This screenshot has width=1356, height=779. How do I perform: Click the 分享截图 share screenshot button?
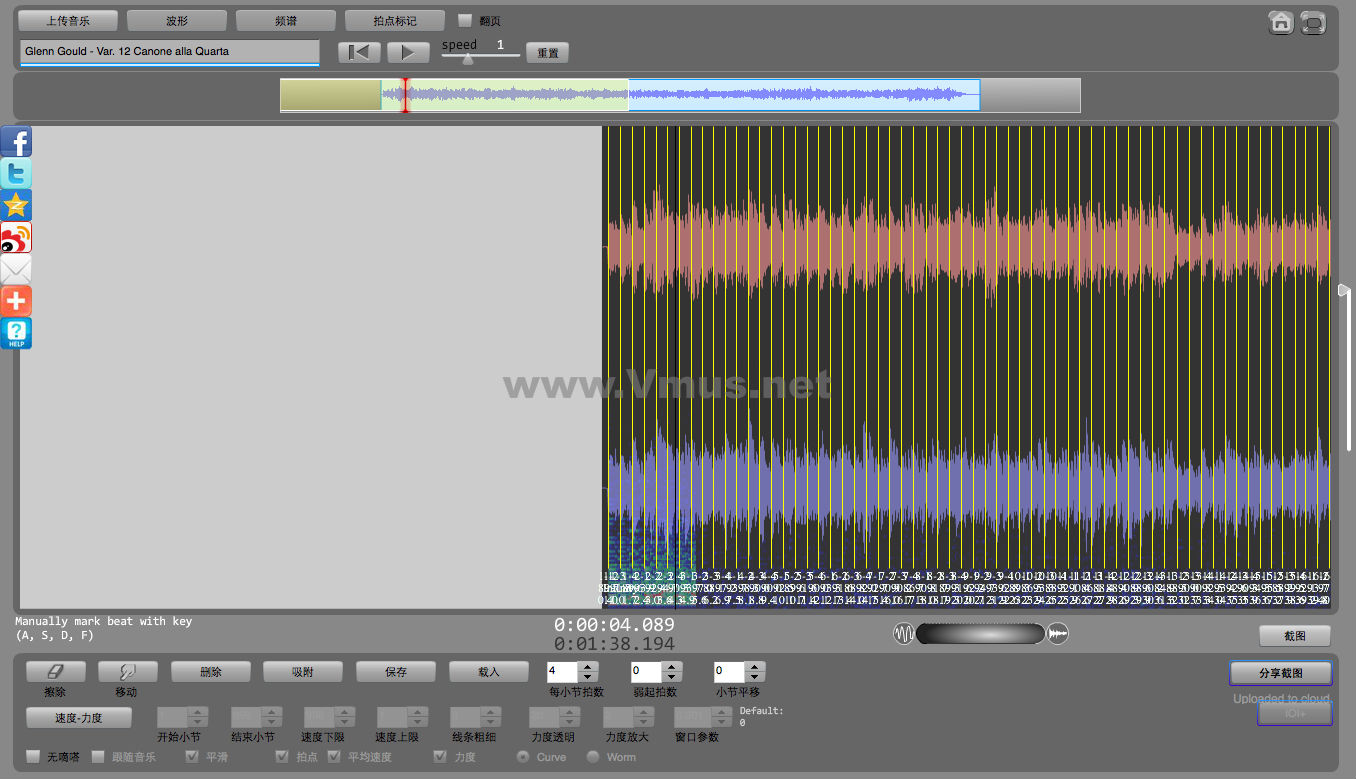(1281, 673)
